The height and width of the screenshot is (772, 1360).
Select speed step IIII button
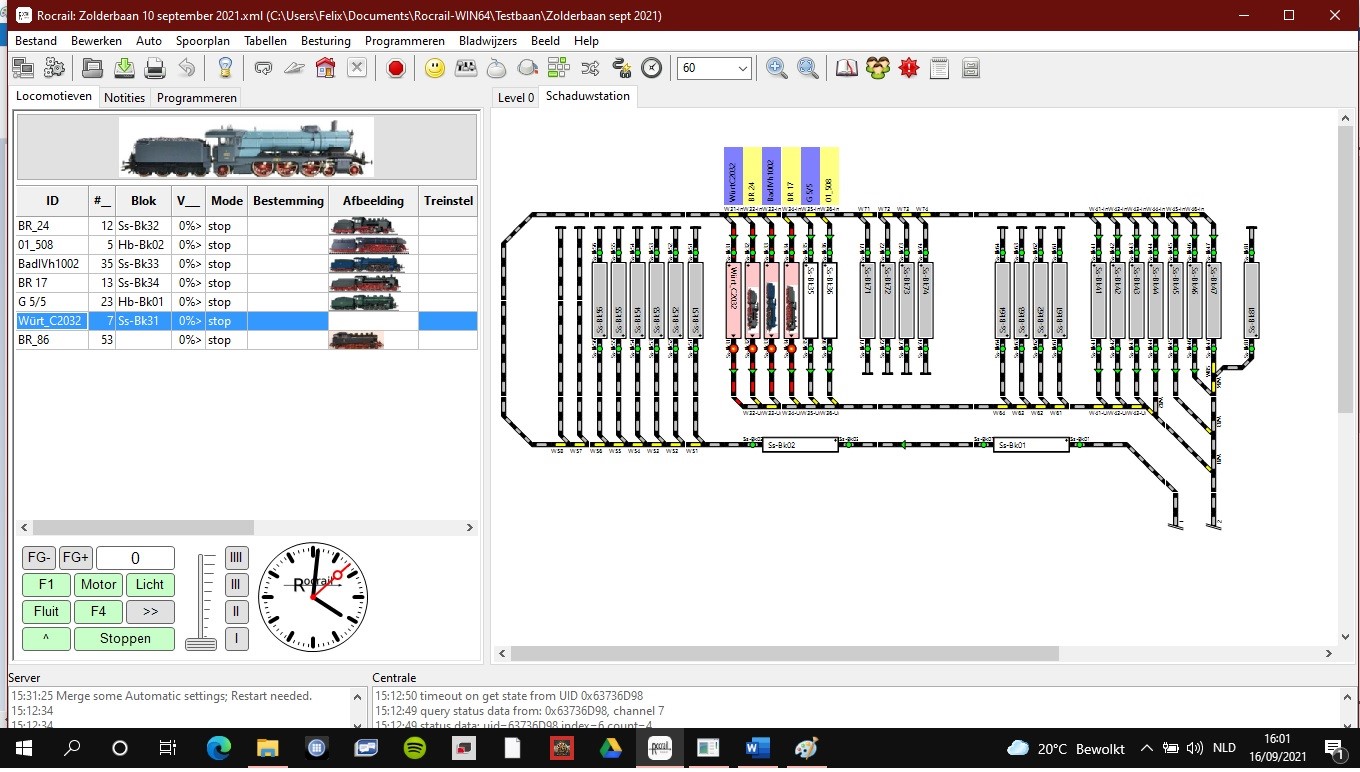click(x=237, y=558)
